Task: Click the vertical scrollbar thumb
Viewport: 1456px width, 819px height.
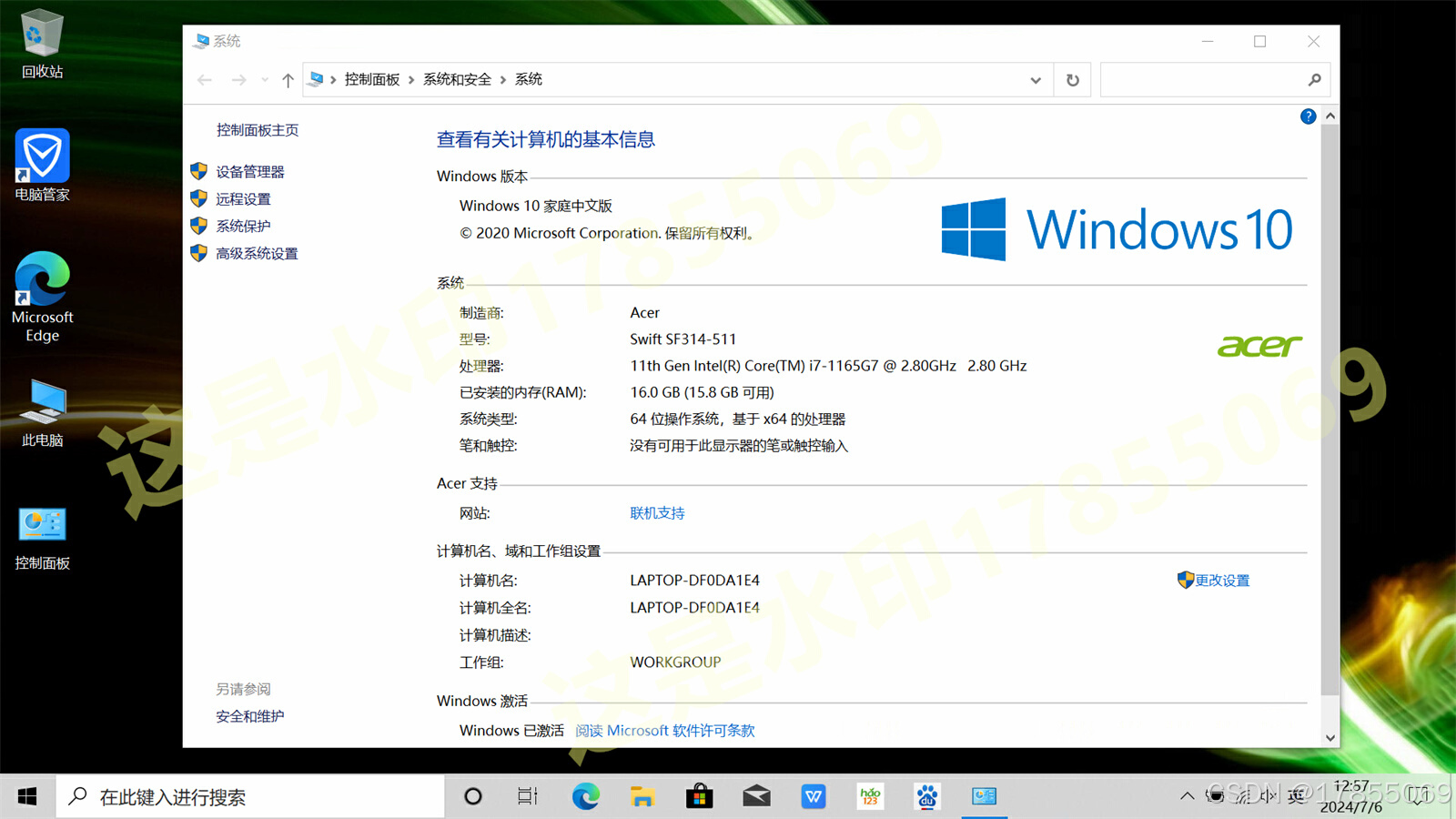Action: tap(1330, 409)
